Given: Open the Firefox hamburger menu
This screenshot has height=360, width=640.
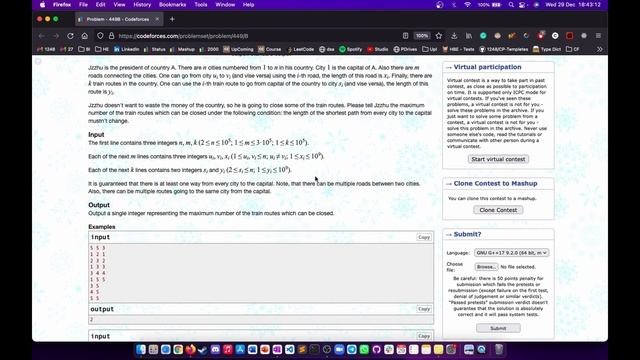Looking at the screenshot, I should 598,36.
